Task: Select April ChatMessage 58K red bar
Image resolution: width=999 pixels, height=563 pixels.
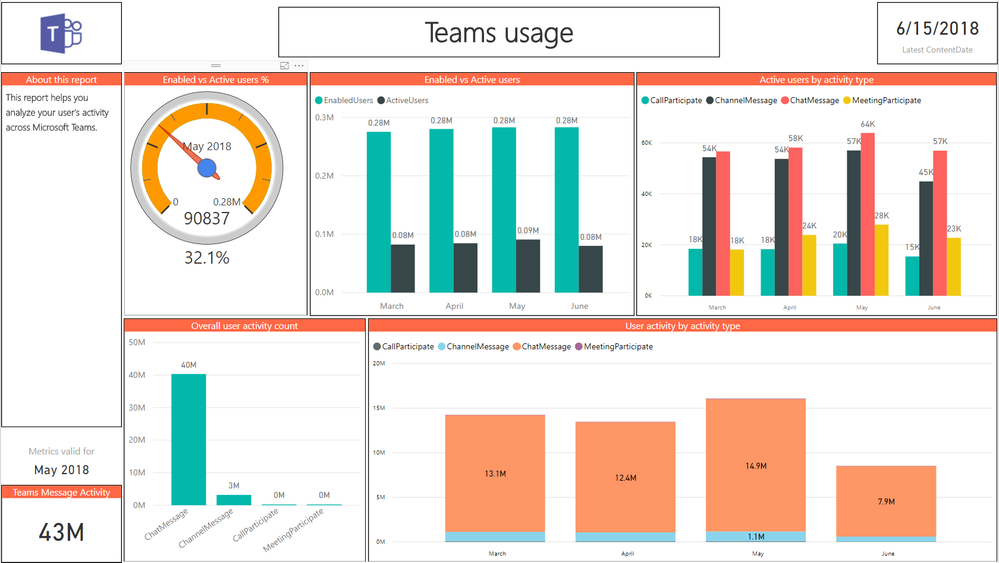Action: coord(795,222)
